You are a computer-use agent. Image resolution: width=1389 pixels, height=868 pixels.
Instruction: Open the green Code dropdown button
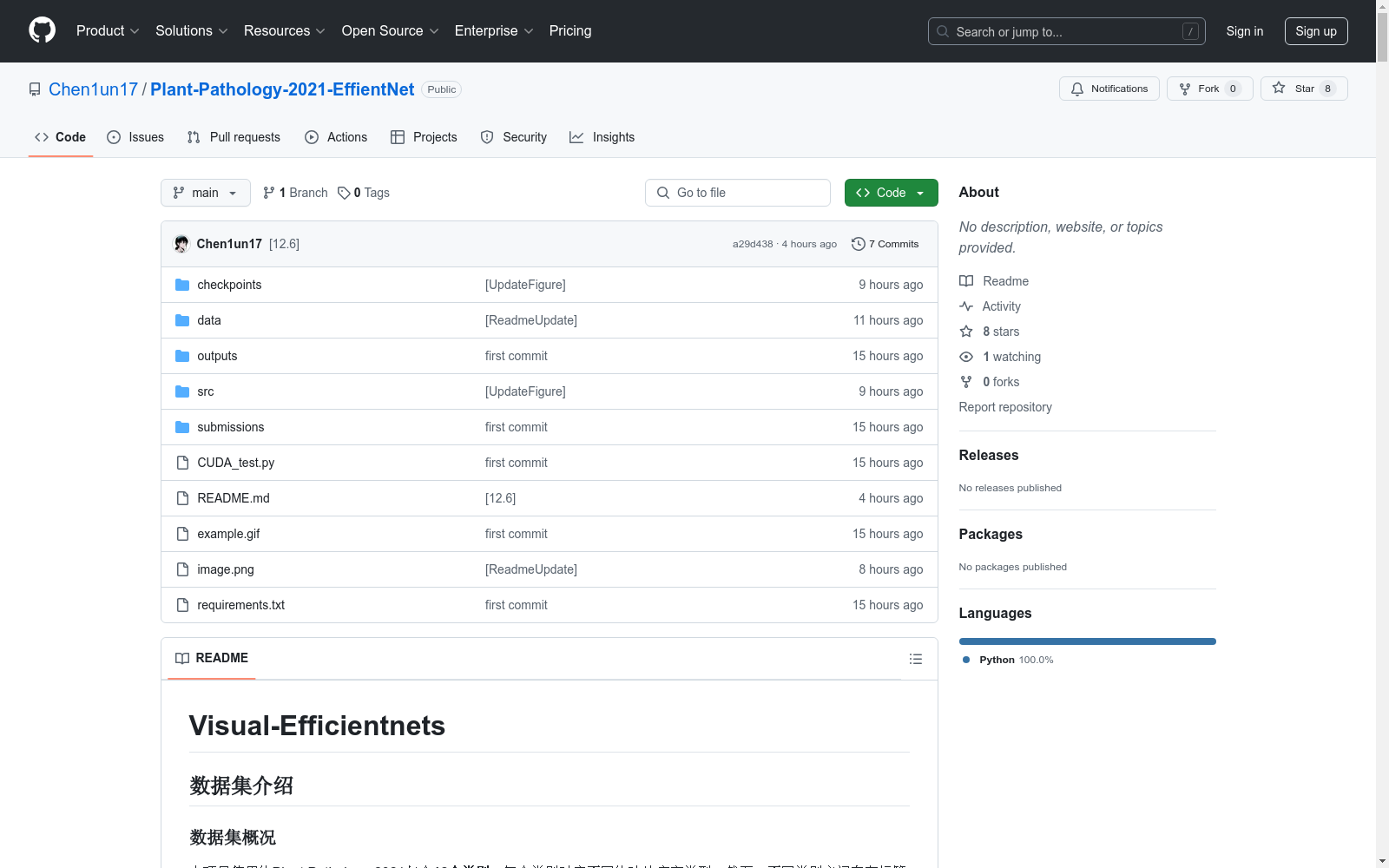892,193
